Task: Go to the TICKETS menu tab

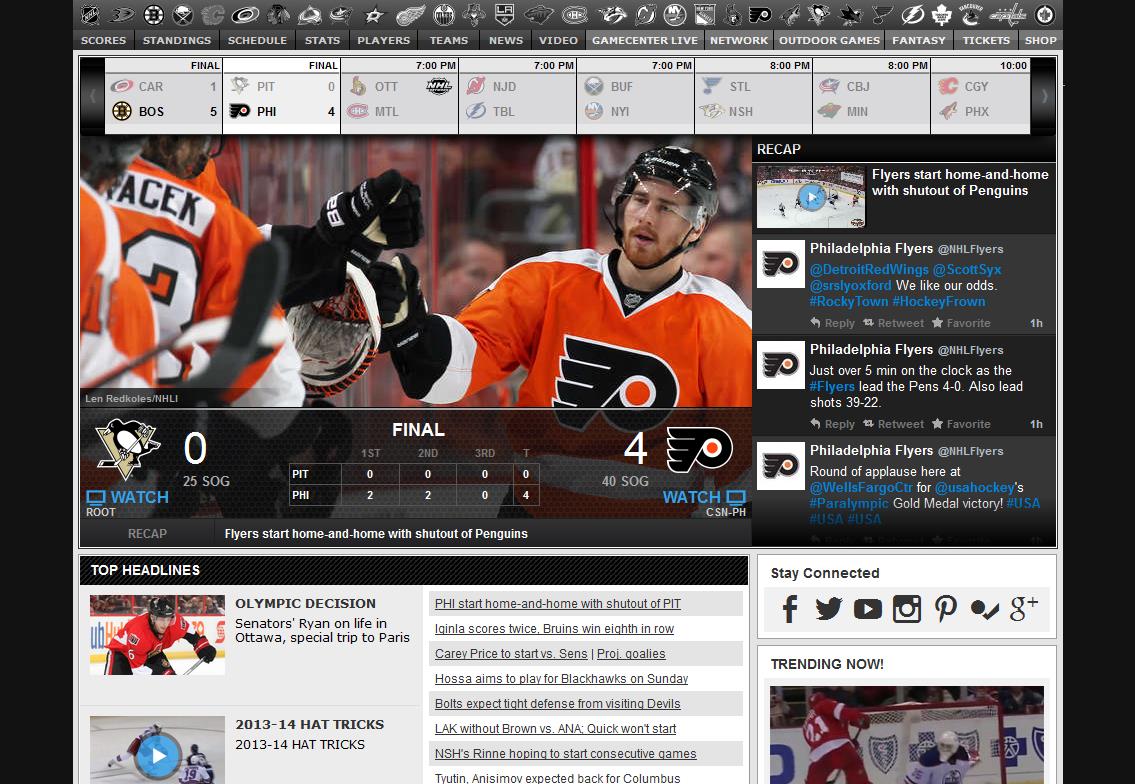Action: pos(986,41)
